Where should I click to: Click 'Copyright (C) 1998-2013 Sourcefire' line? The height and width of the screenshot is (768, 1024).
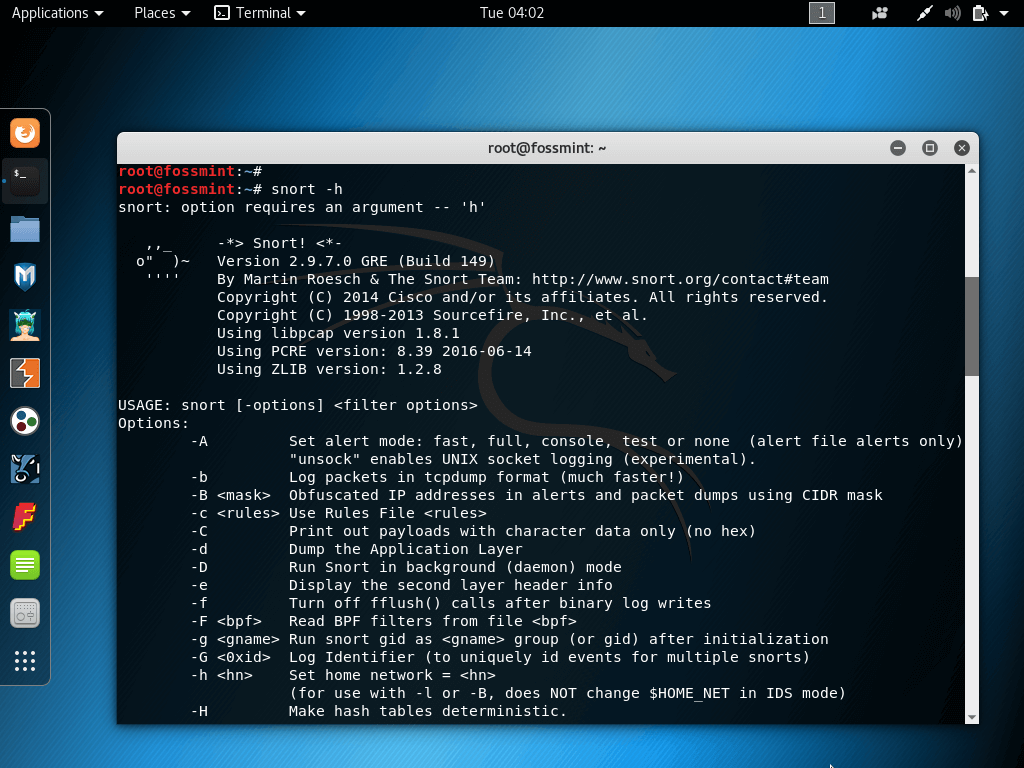pos(432,315)
